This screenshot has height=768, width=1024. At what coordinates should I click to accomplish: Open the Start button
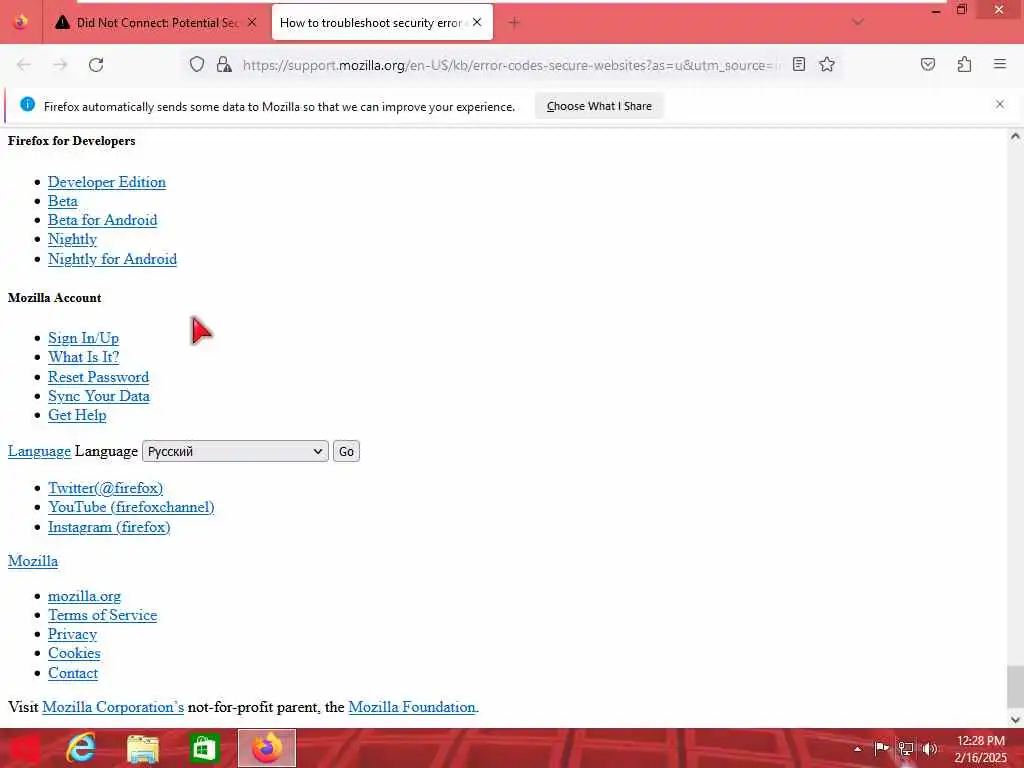pos(24,748)
